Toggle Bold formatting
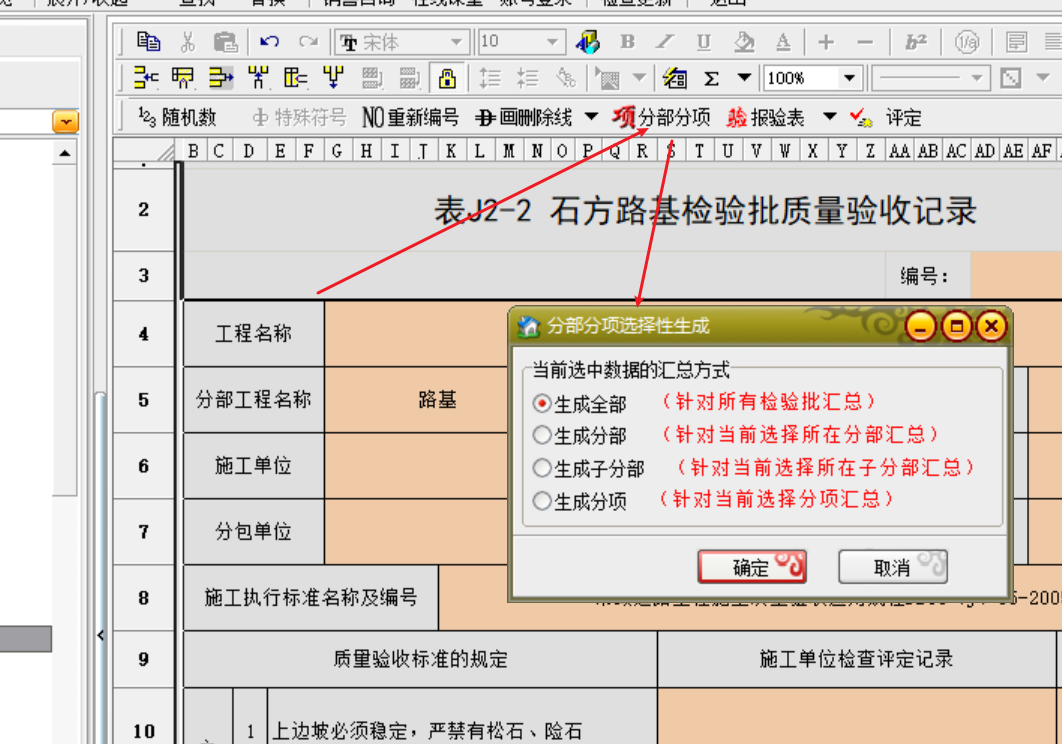Viewport: 1062px width, 744px height. point(627,42)
